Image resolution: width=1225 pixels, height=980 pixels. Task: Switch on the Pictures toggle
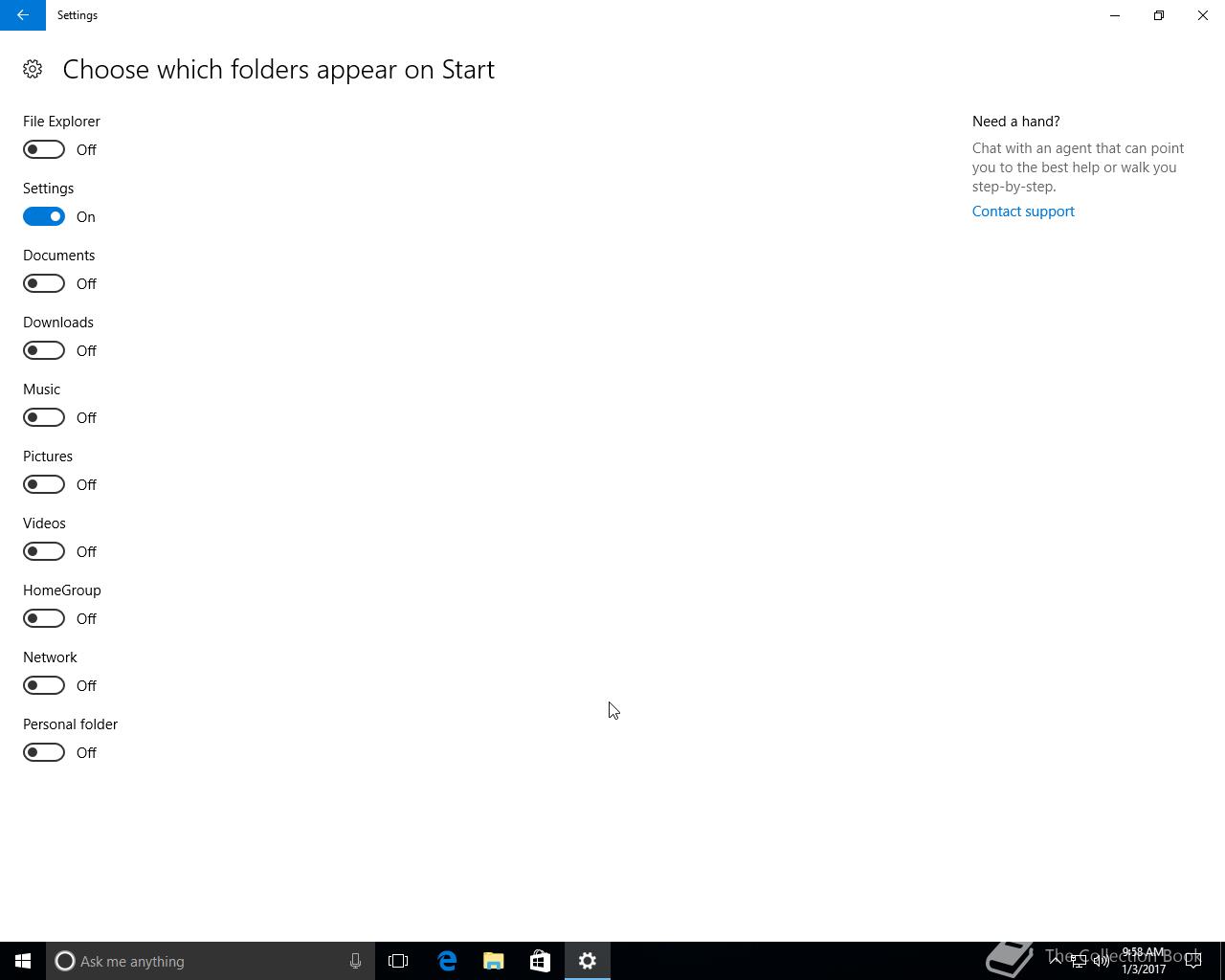click(44, 484)
